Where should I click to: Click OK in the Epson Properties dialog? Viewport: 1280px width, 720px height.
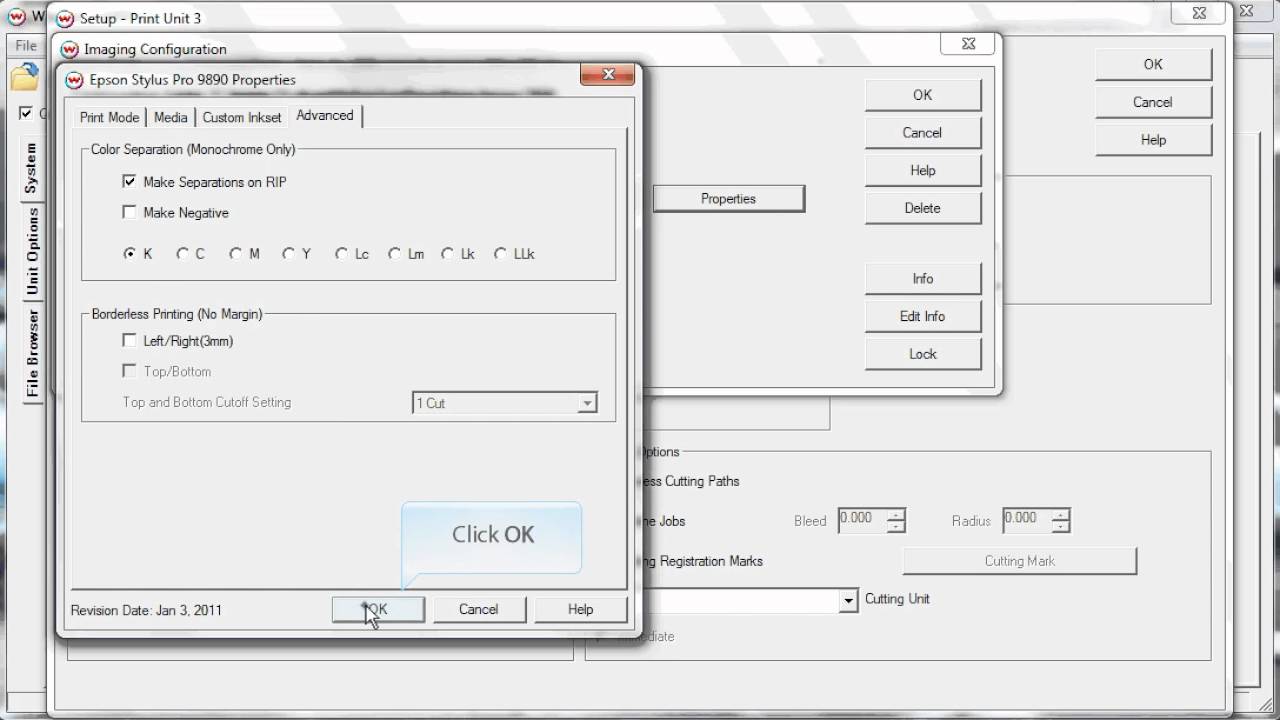tap(378, 609)
